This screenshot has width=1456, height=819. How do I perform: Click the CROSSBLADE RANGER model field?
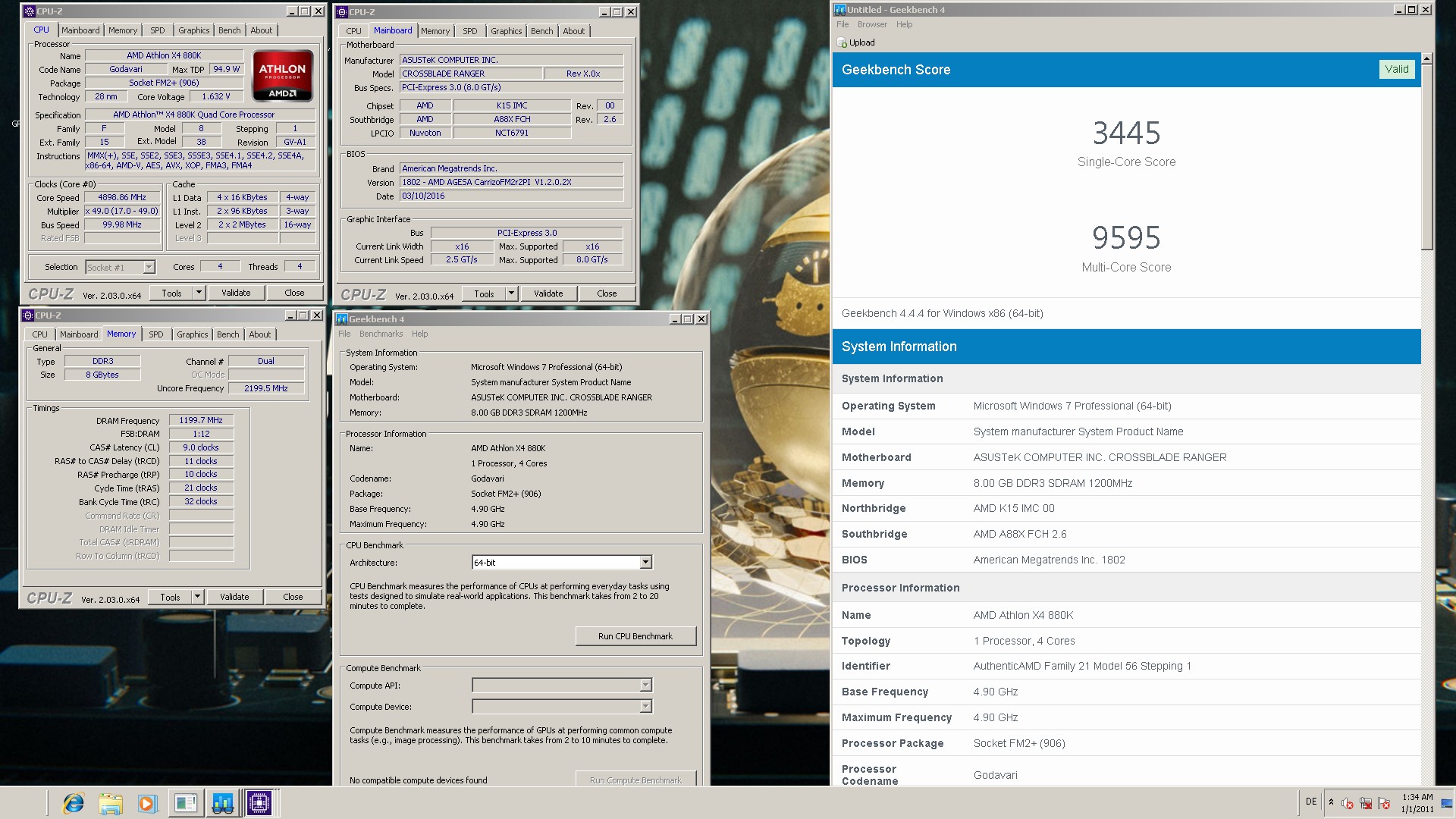tap(471, 74)
